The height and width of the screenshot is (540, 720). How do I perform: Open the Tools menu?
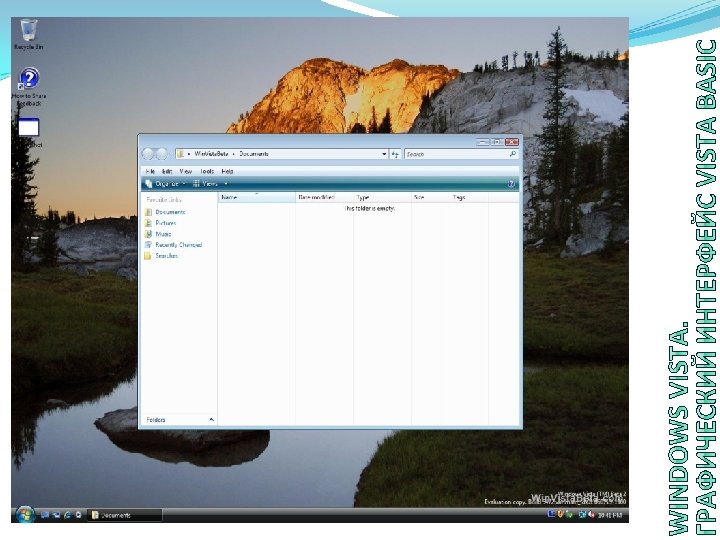(x=207, y=171)
